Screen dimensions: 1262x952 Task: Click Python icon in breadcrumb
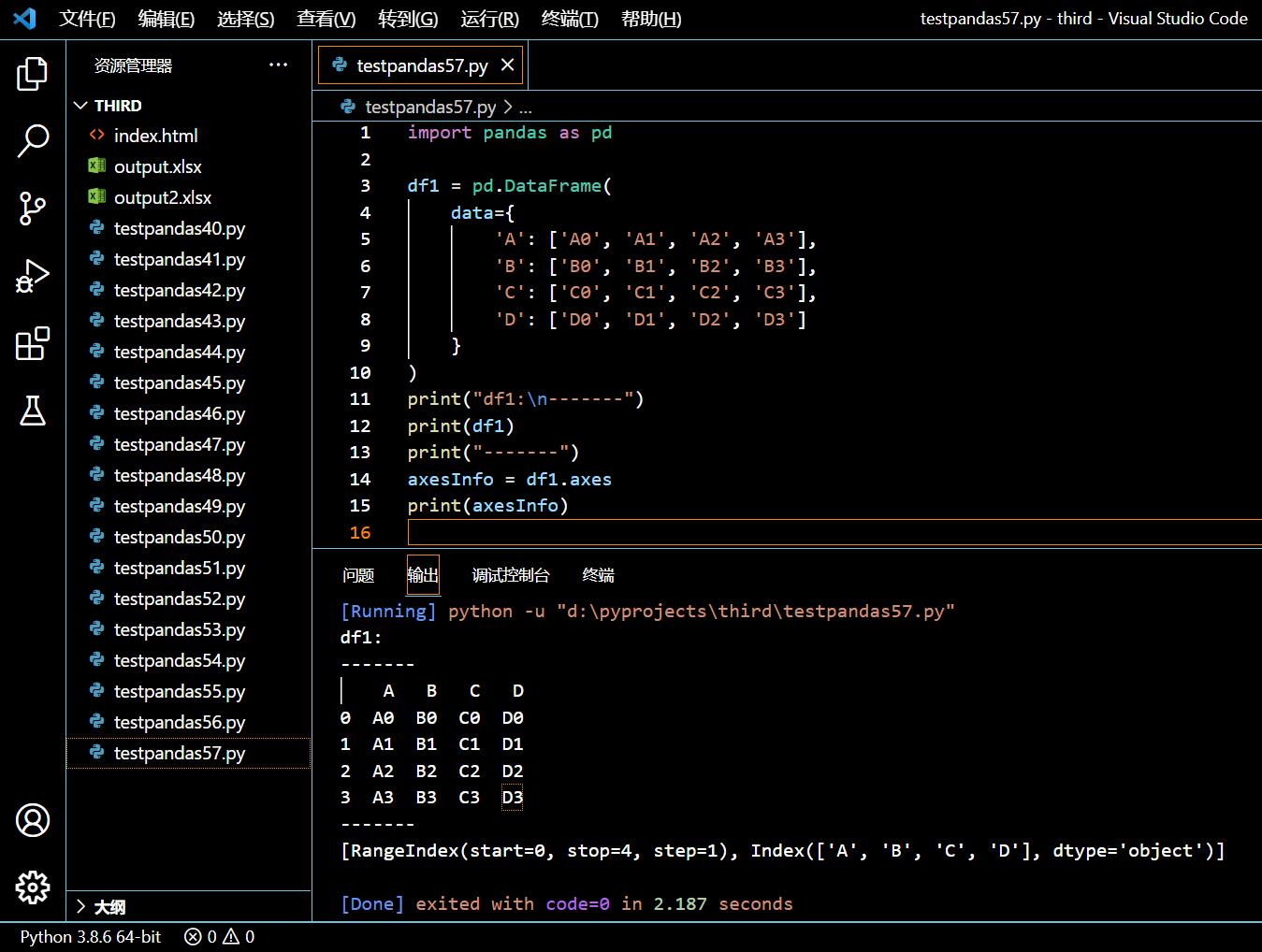click(348, 107)
